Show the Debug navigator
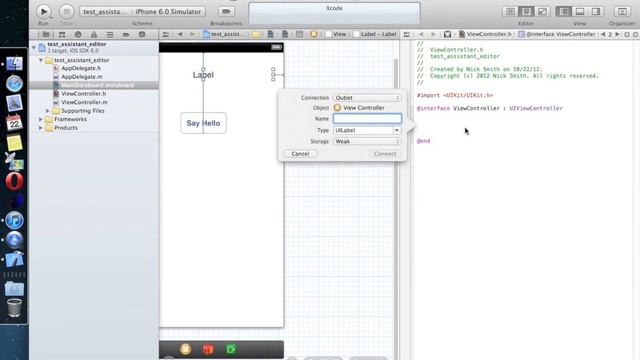This screenshot has width=640, height=360. (x=110, y=35)
